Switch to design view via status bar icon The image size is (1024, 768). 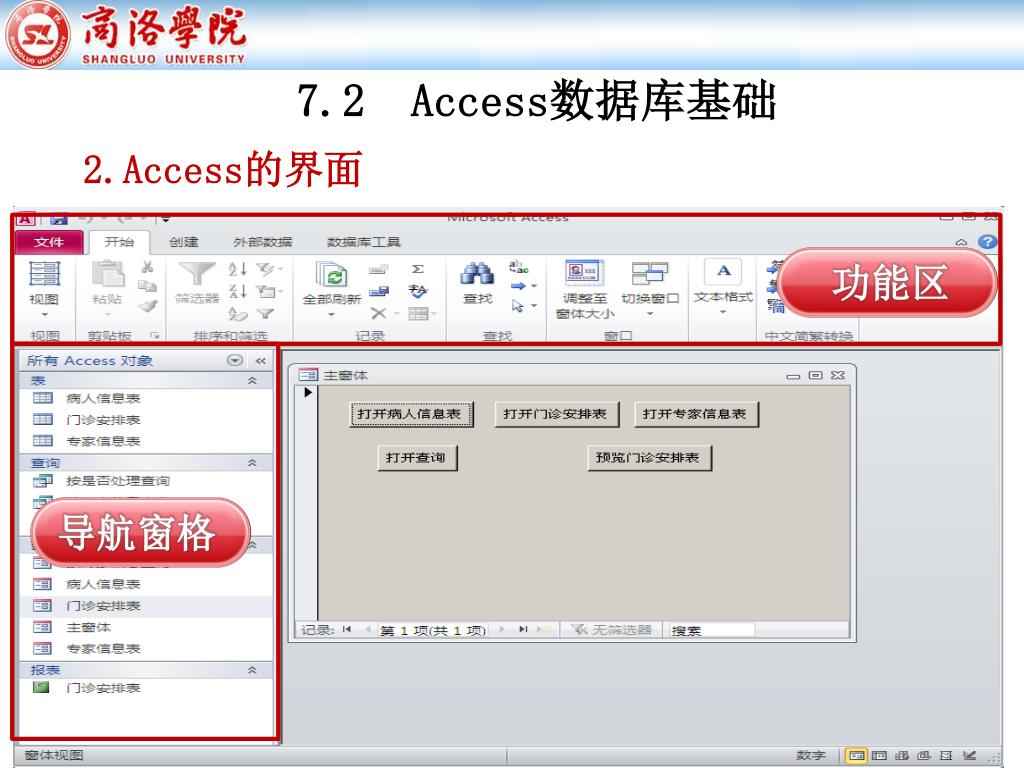(x=969, y=756)
